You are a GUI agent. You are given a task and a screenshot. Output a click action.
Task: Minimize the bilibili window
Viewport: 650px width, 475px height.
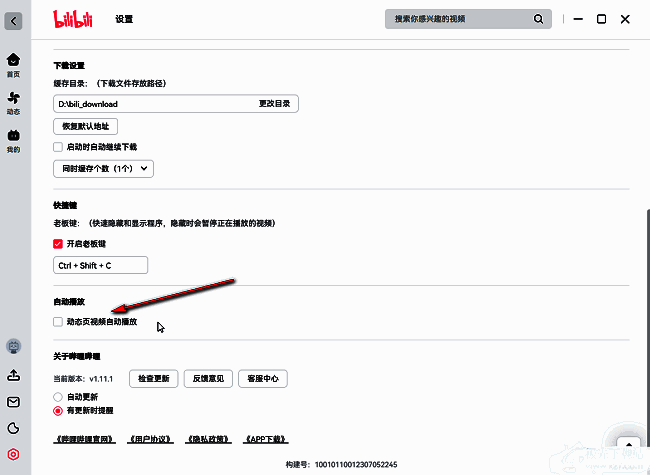click(x=578, y=19)
